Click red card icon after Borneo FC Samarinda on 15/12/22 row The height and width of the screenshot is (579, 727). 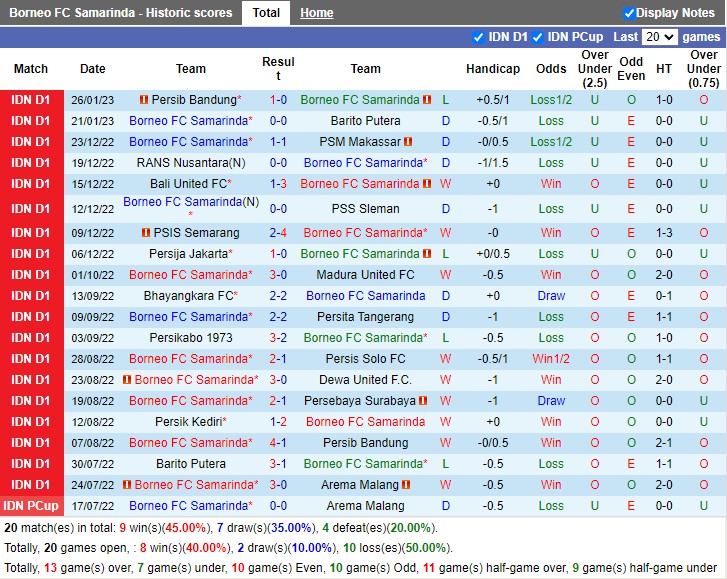click(427, 184)
